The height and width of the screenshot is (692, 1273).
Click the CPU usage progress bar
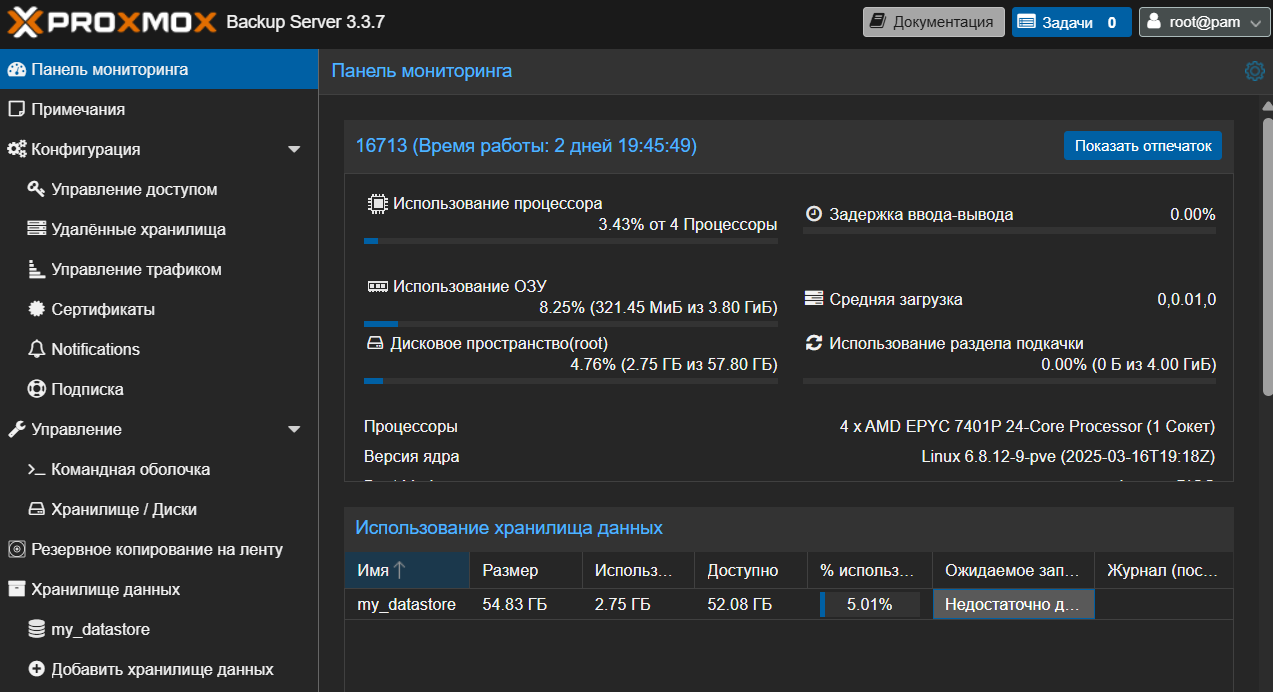pos(570,241)
